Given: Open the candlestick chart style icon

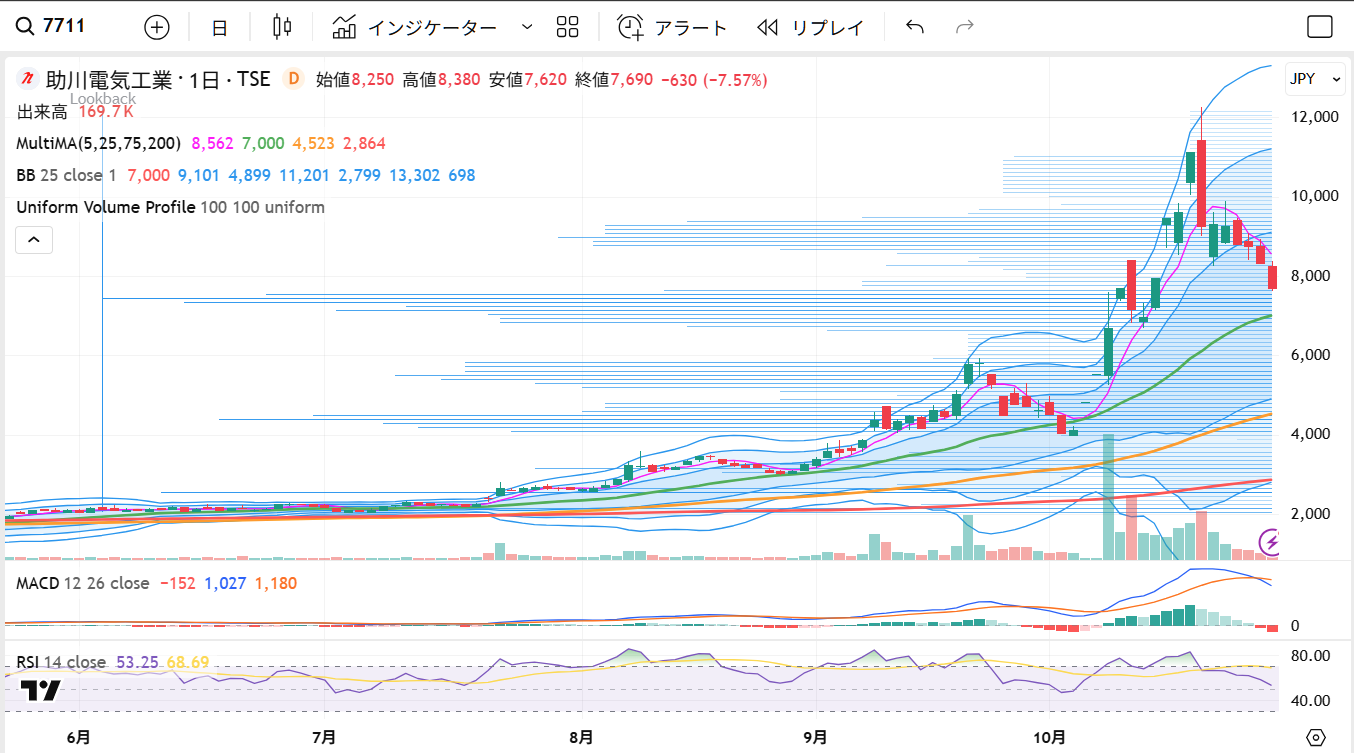Looking at the screenshot, I should click(x=282, y=27).
